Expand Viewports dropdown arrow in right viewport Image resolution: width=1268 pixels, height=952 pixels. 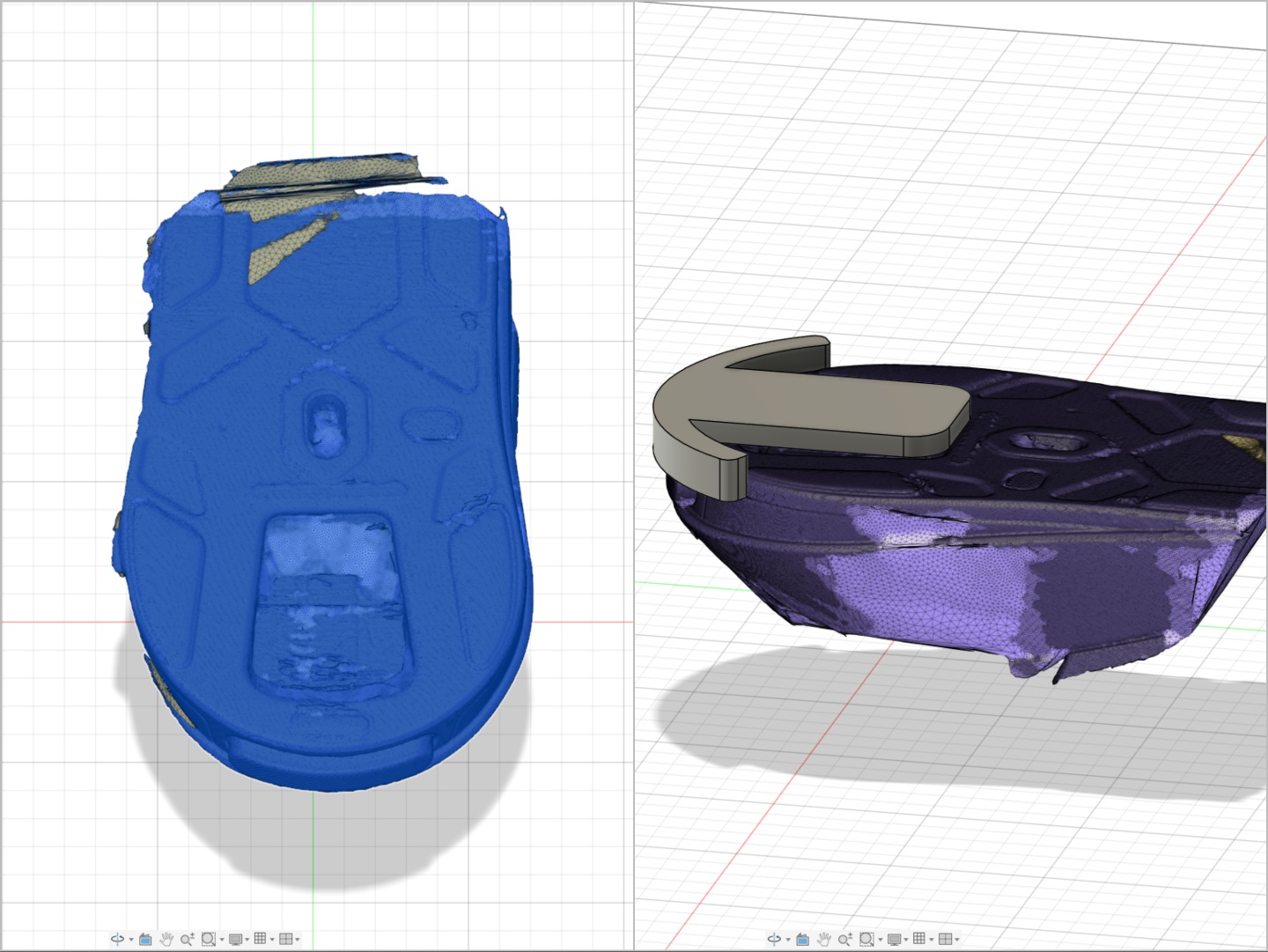[956, 940]
